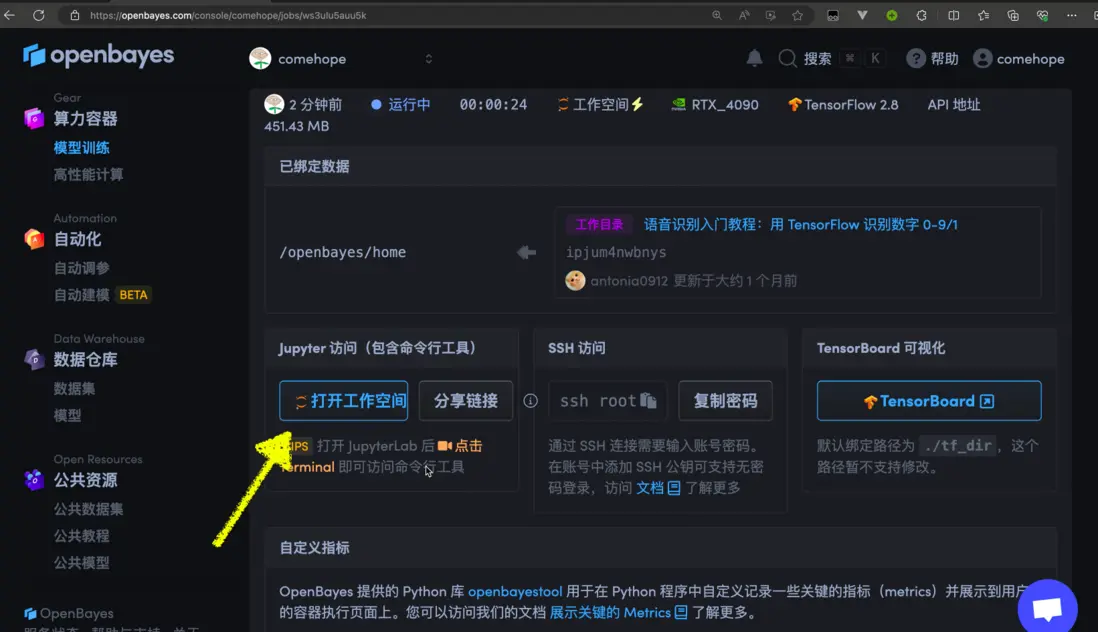Click 复制密码 button
This screenshot has height=632, width=1098.
coord(725,400)
